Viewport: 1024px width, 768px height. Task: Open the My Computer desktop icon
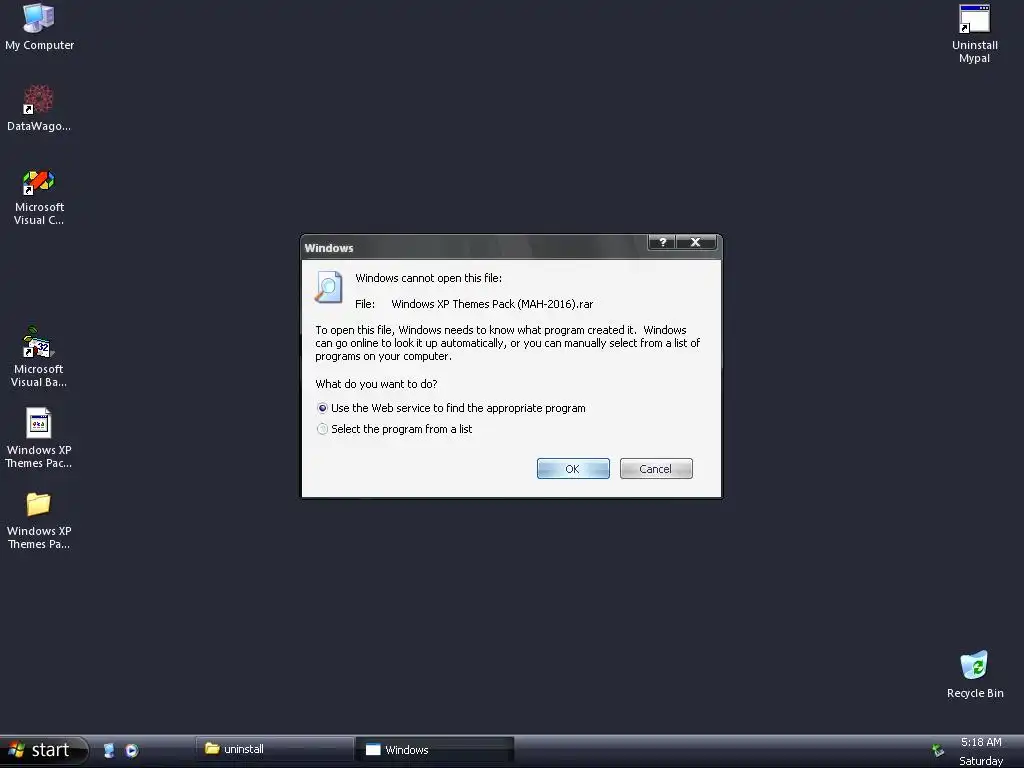point(39,27)
